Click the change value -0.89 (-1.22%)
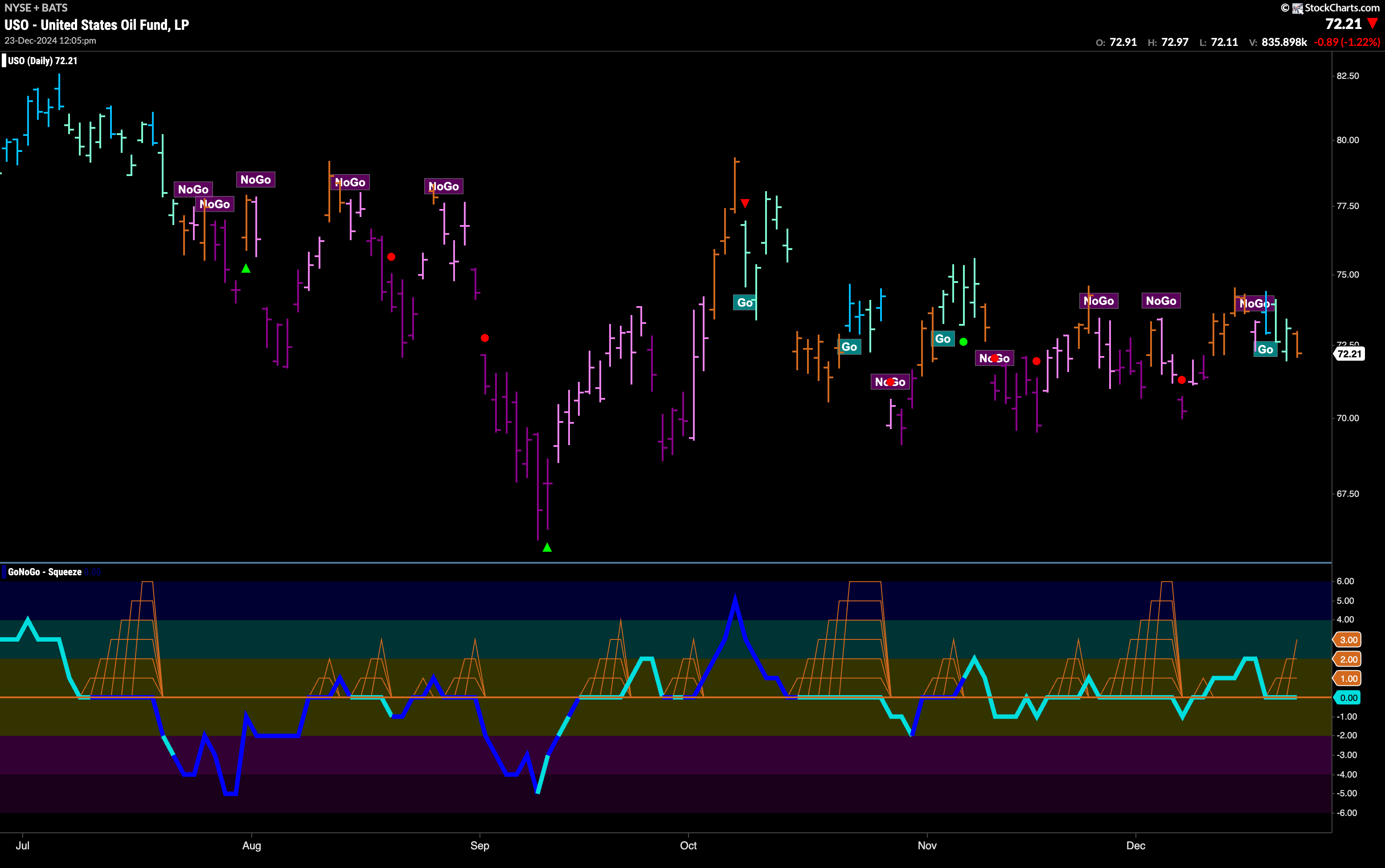 click(1347, 42)
